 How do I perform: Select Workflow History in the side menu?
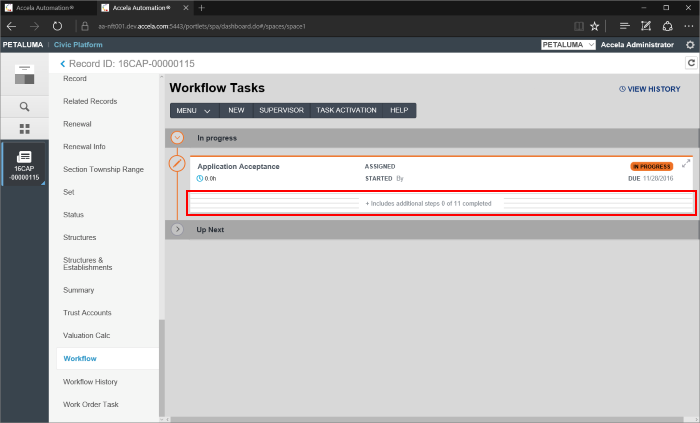pos(90,381)
